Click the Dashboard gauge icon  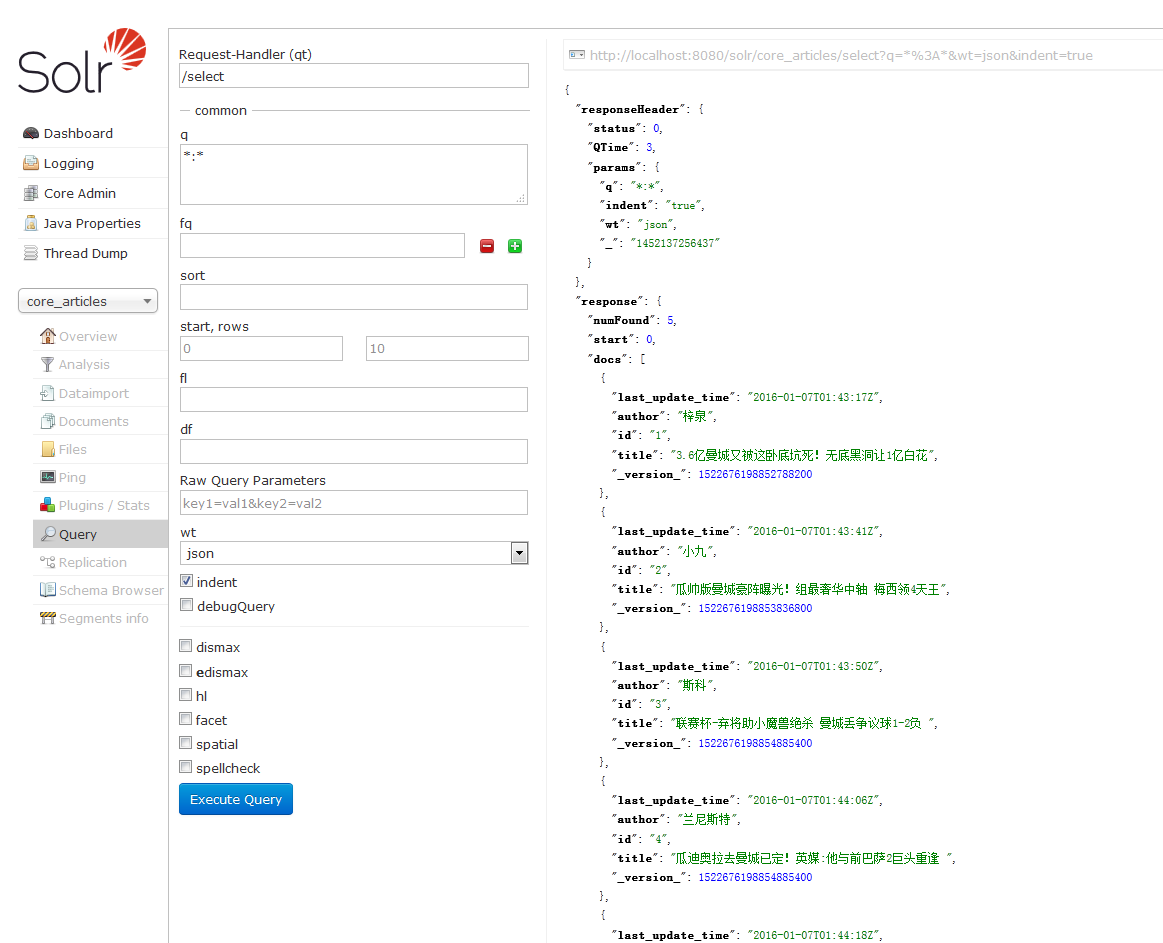click(31, 133)
